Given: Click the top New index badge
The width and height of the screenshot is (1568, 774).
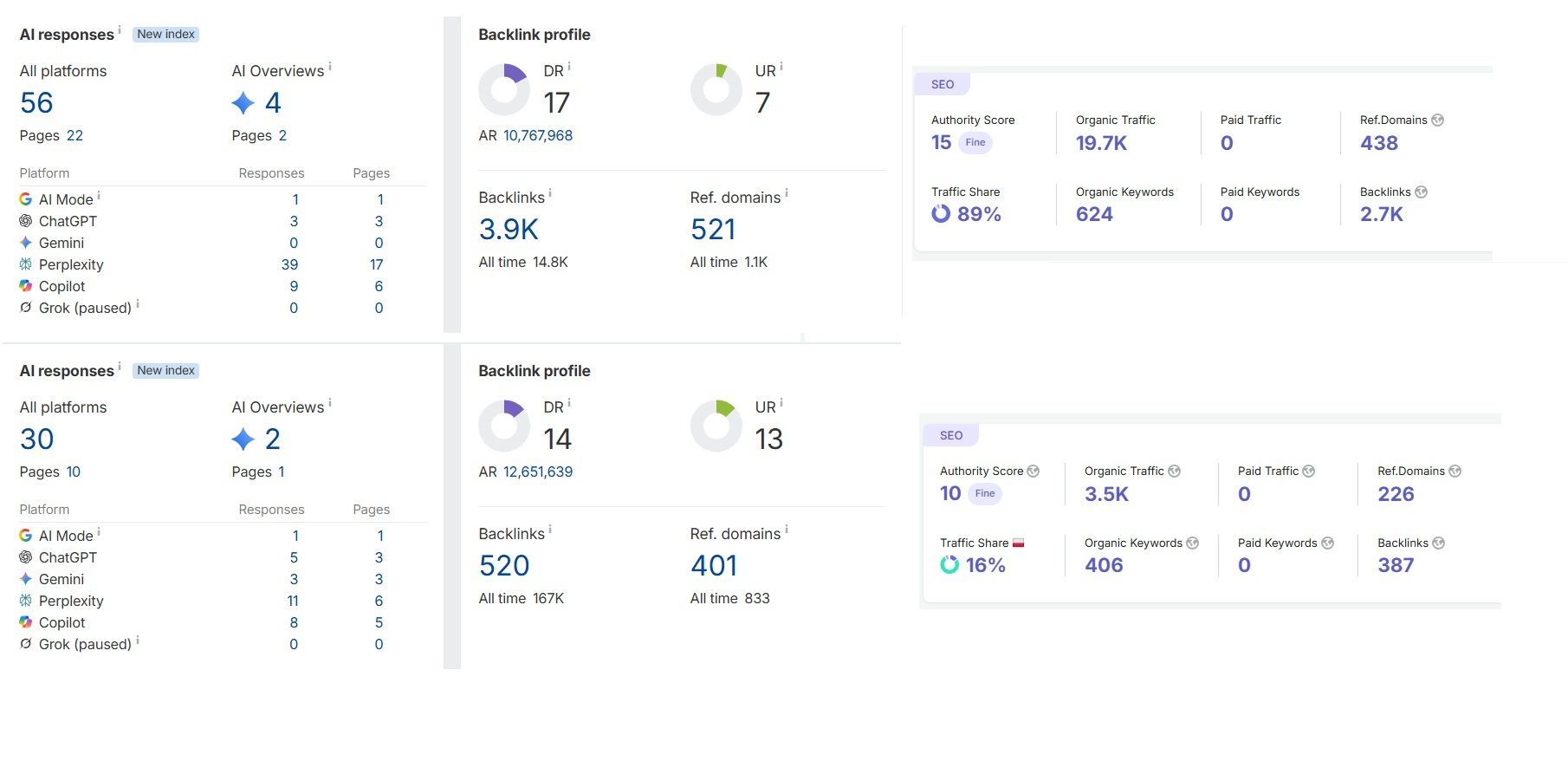Looking at the screenshot, I should [166, 34].
